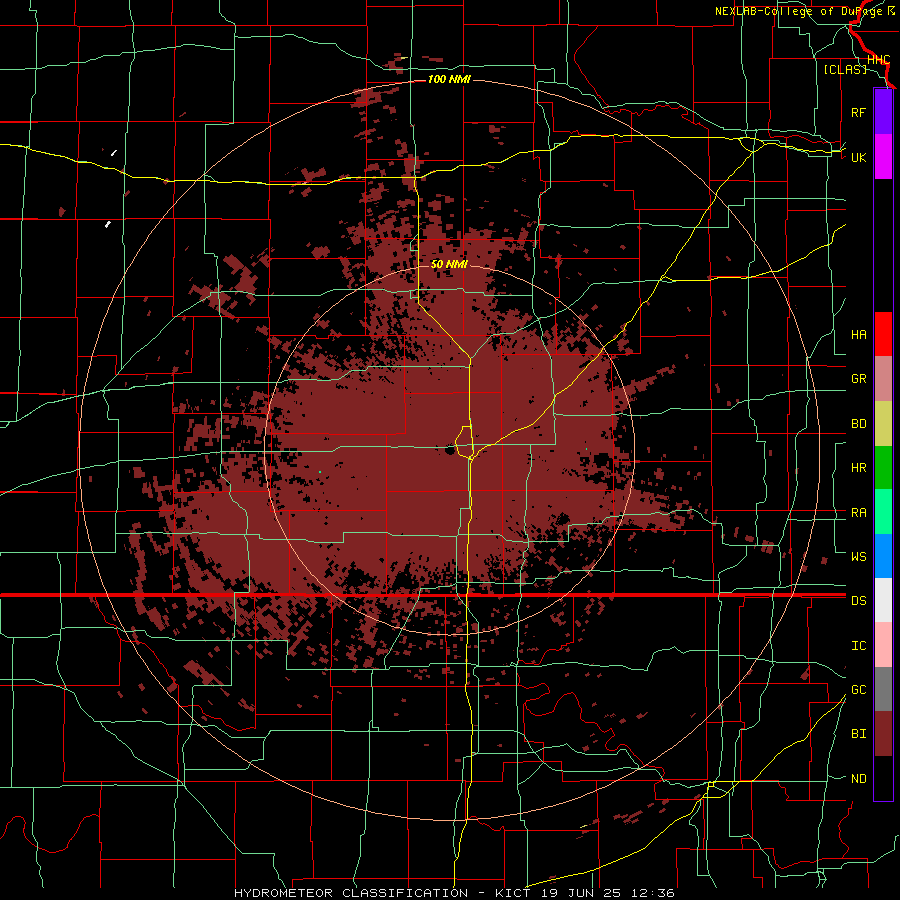Click the WS legend label
This screenshot has height=900, width=900.
click(x=858, y=557)
